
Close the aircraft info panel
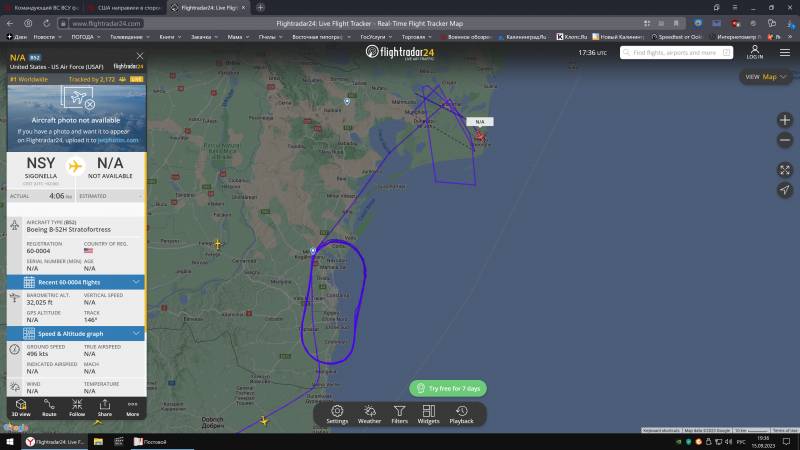click(139, 56)
